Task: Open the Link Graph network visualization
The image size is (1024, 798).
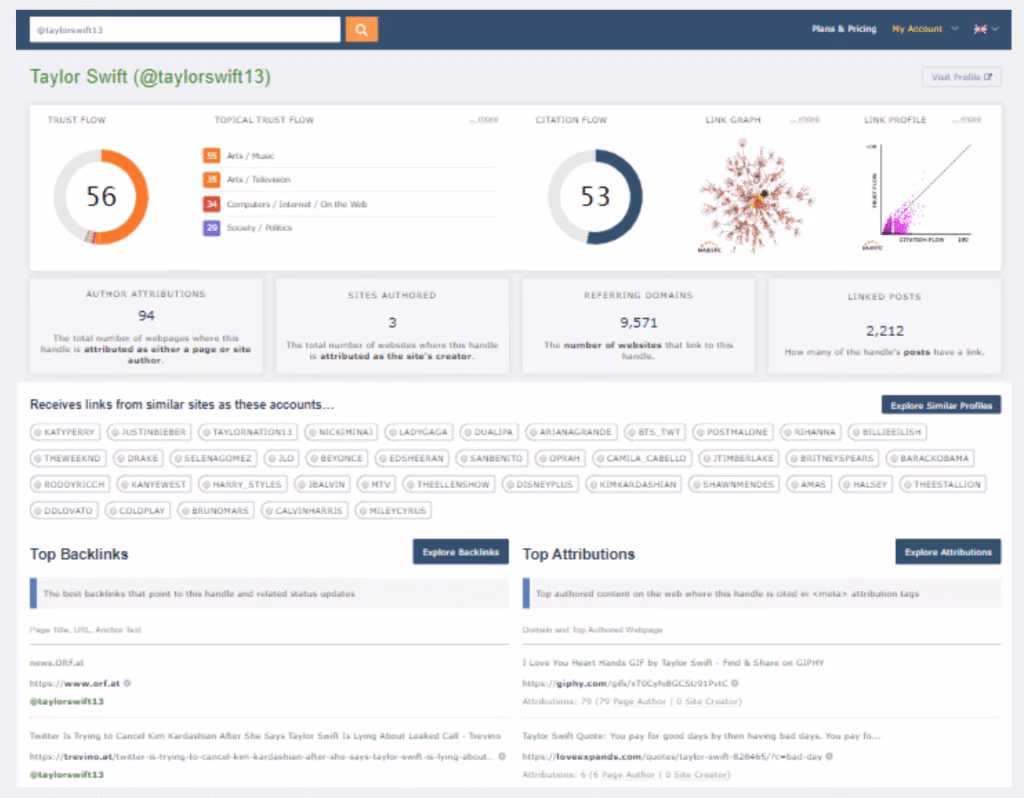Action: coord(747,192)
